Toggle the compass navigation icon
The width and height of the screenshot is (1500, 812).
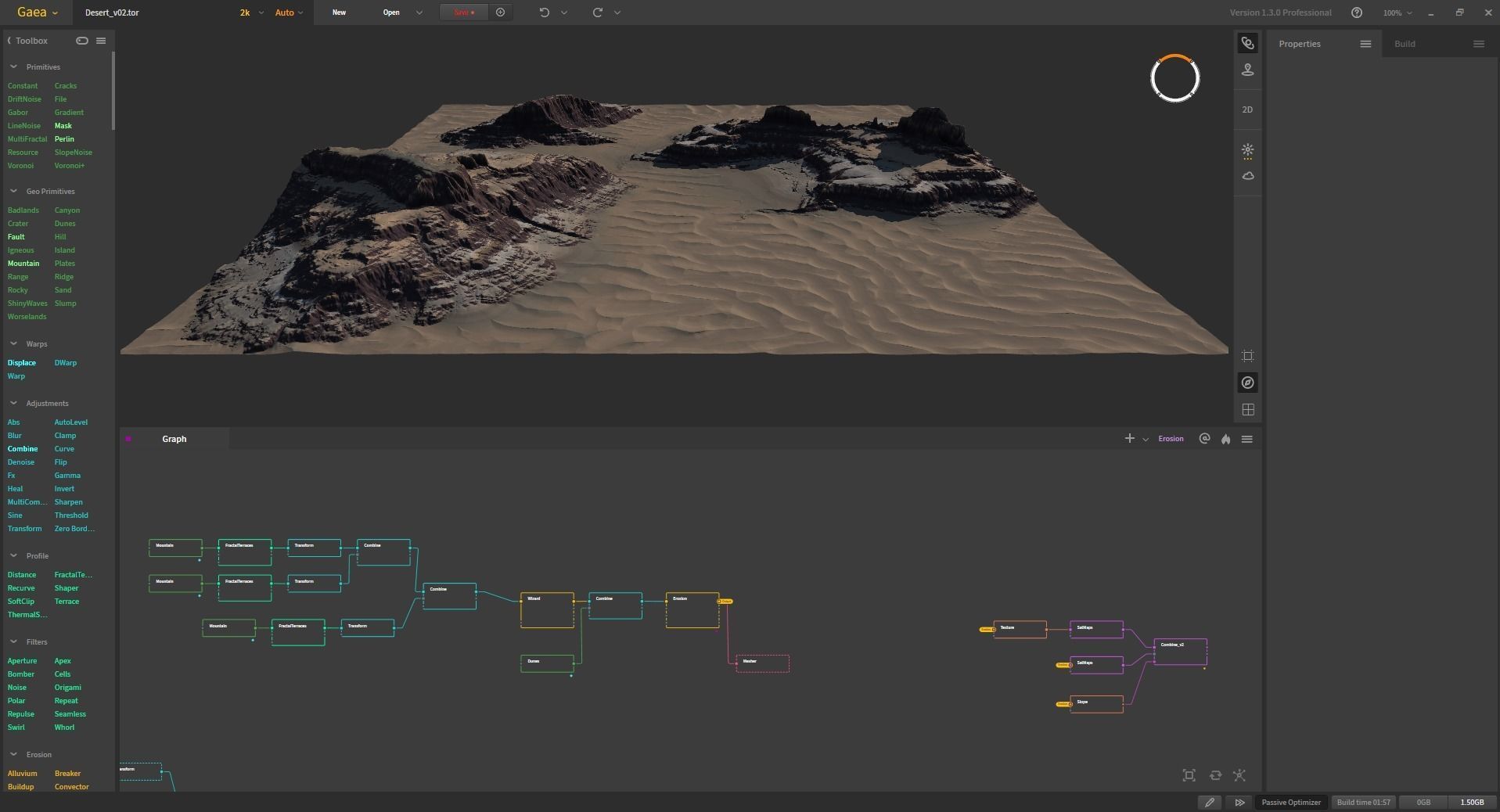pyautogui.click(x=1247, y=383)
